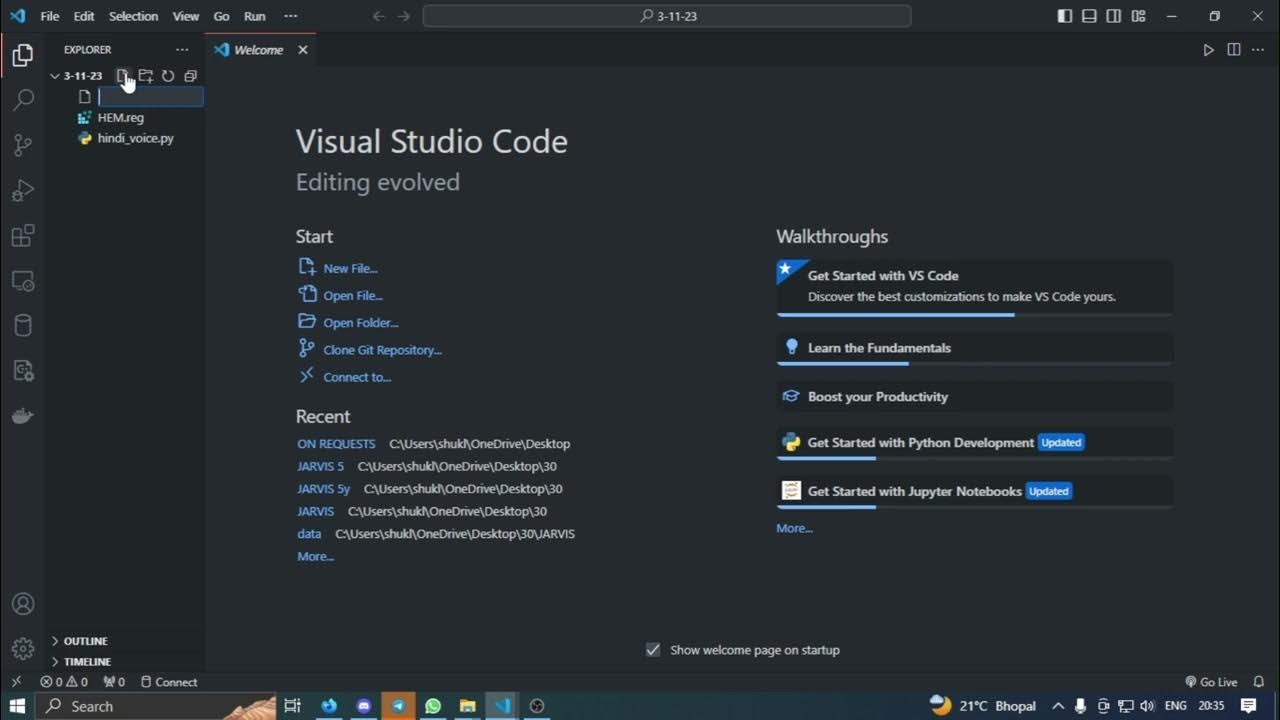1280x720 pixels.
Task: Open the notifications bell in status bar
Action: [1259, 682]
